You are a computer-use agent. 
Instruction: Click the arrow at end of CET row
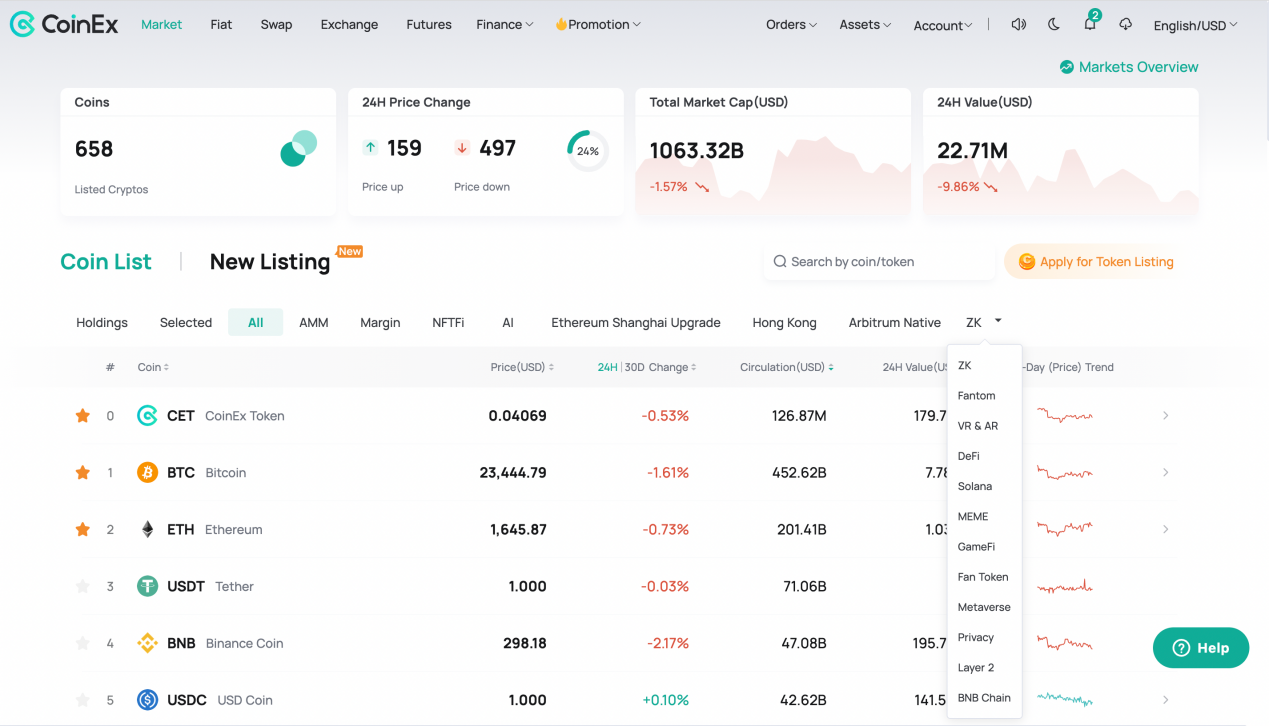tap(1165, 416)
